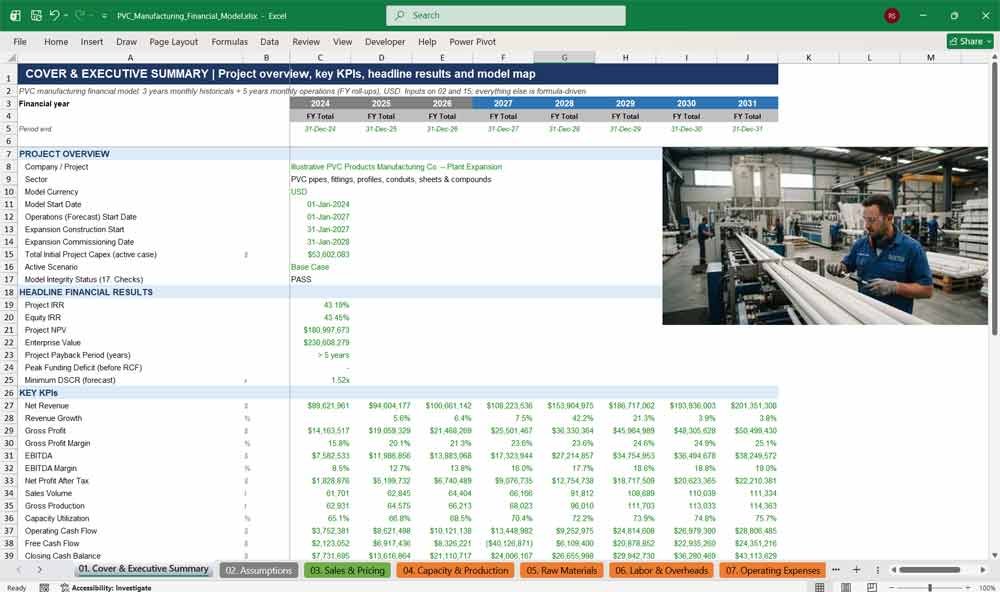Screen dimensions: 1000x592
Task: Click the 100% zoom level
Action: (987, 588)
